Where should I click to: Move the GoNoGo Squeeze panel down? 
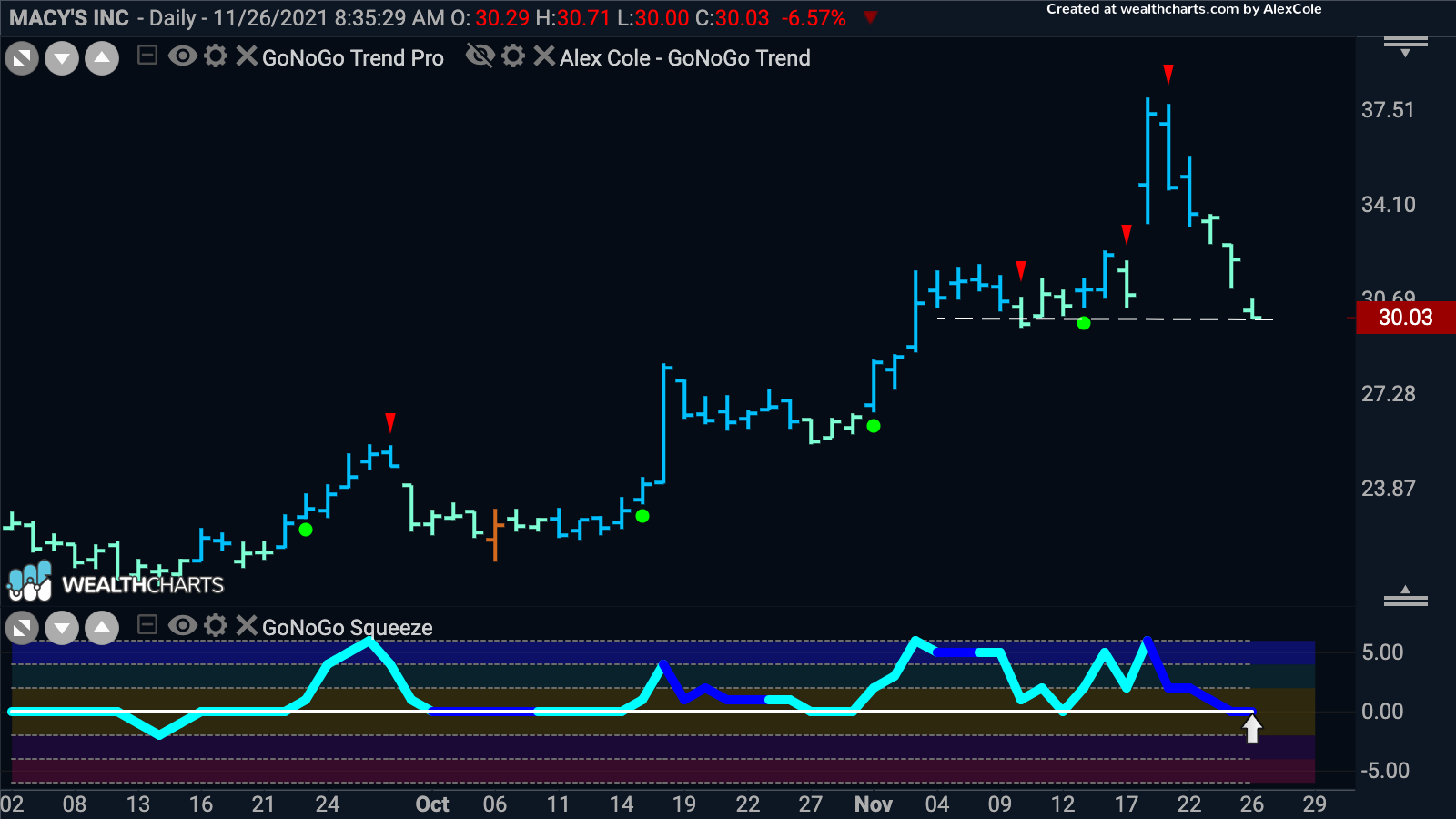(x=62, y=628)
